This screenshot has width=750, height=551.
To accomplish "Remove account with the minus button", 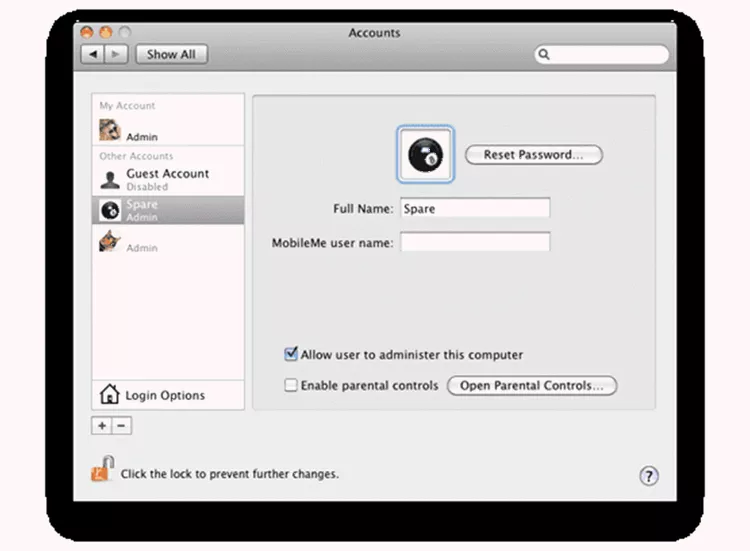I will point(122,425).
